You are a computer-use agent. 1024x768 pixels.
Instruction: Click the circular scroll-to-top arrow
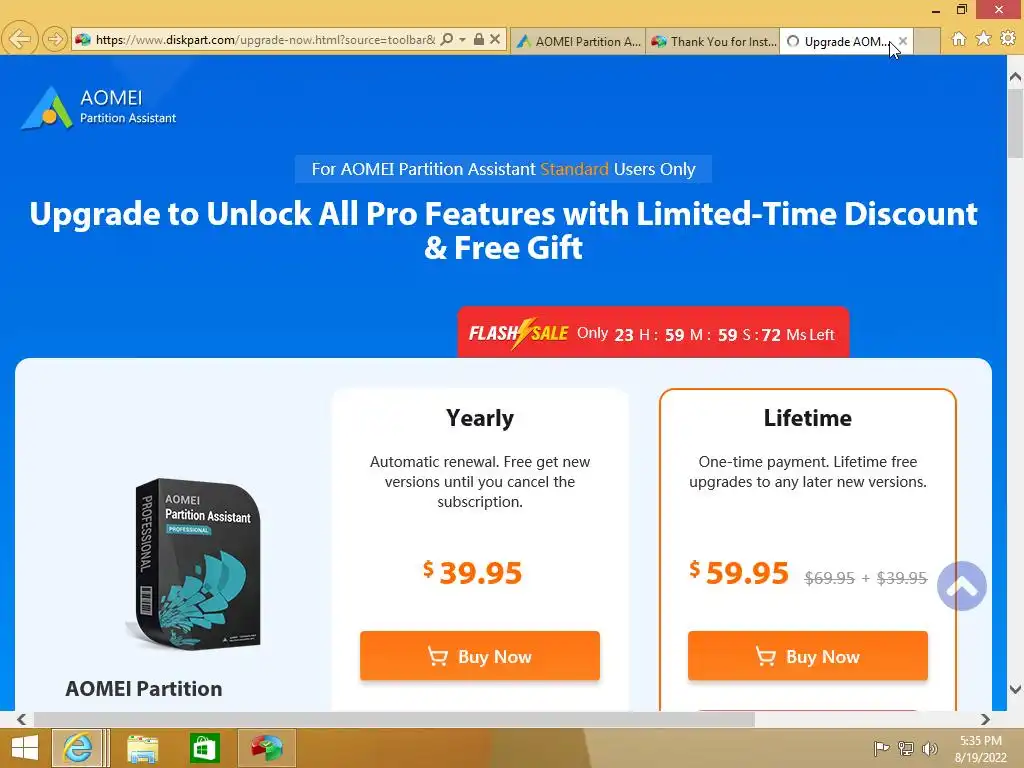961,586
